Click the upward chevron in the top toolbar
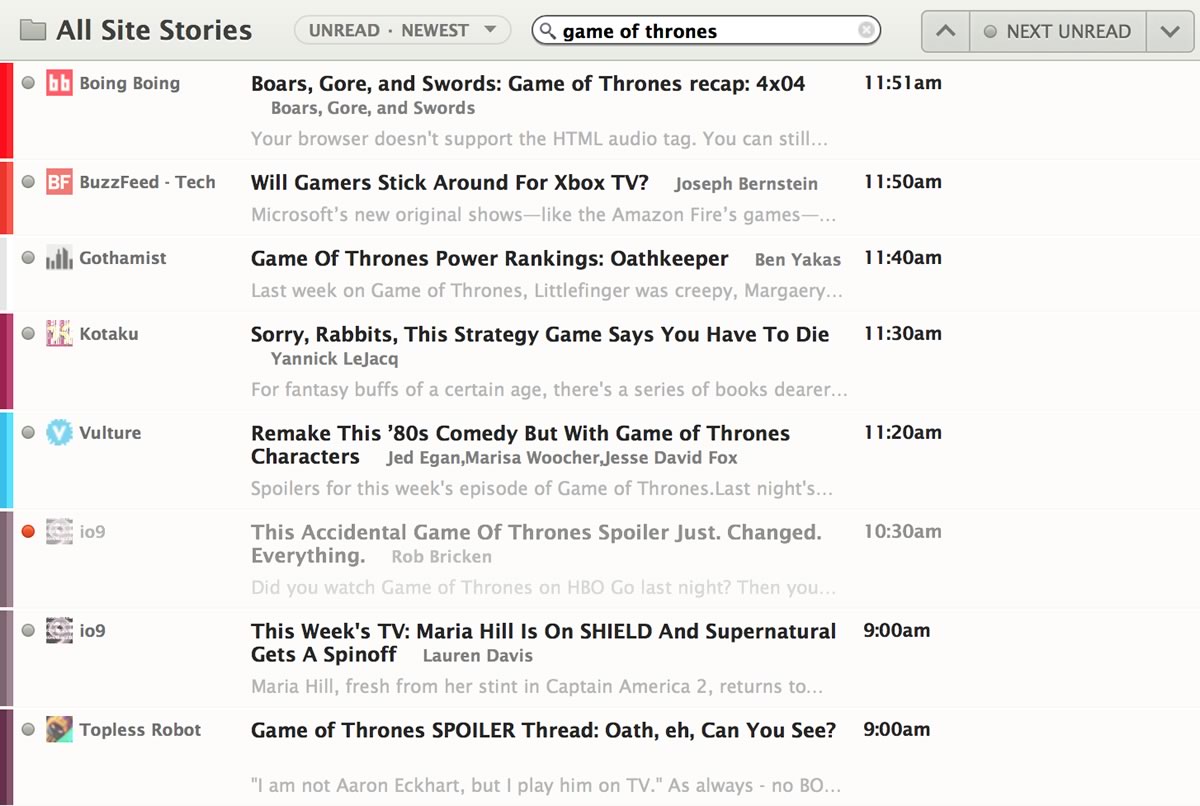The image size is (1200, 806). tap(944, 31)
